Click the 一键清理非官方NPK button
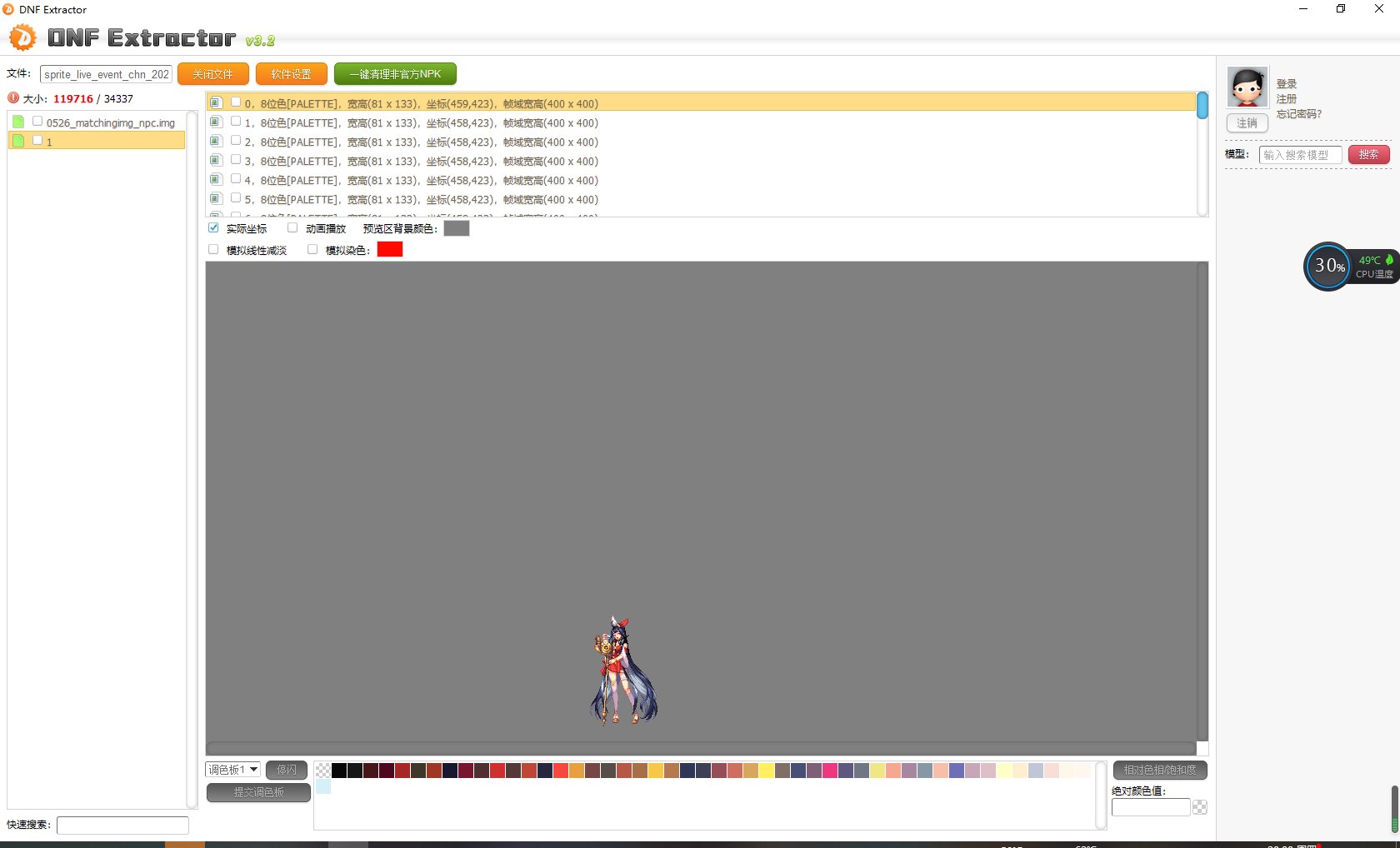 point(395,74)
